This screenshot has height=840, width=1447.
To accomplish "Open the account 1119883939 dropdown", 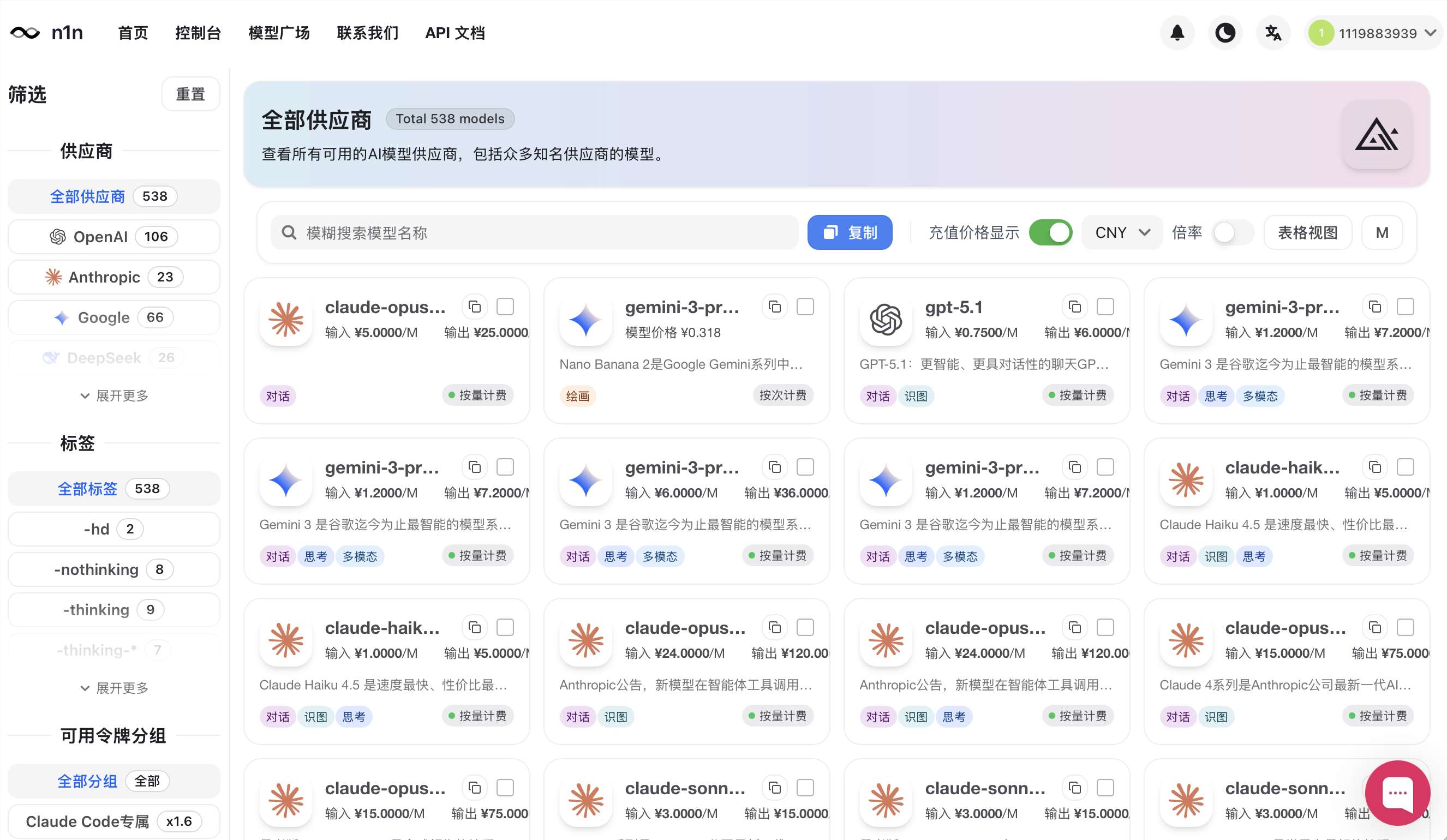I will 1372,33.
